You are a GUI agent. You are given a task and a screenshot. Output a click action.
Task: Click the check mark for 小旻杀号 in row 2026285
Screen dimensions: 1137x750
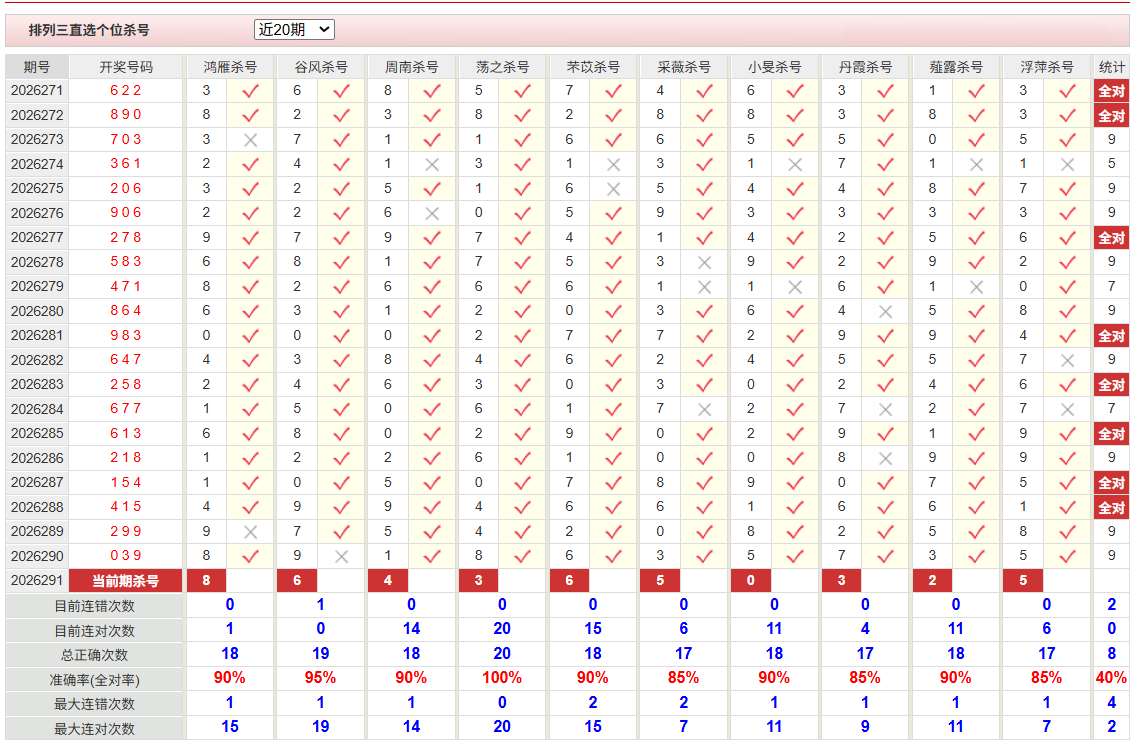pos(795,434)
